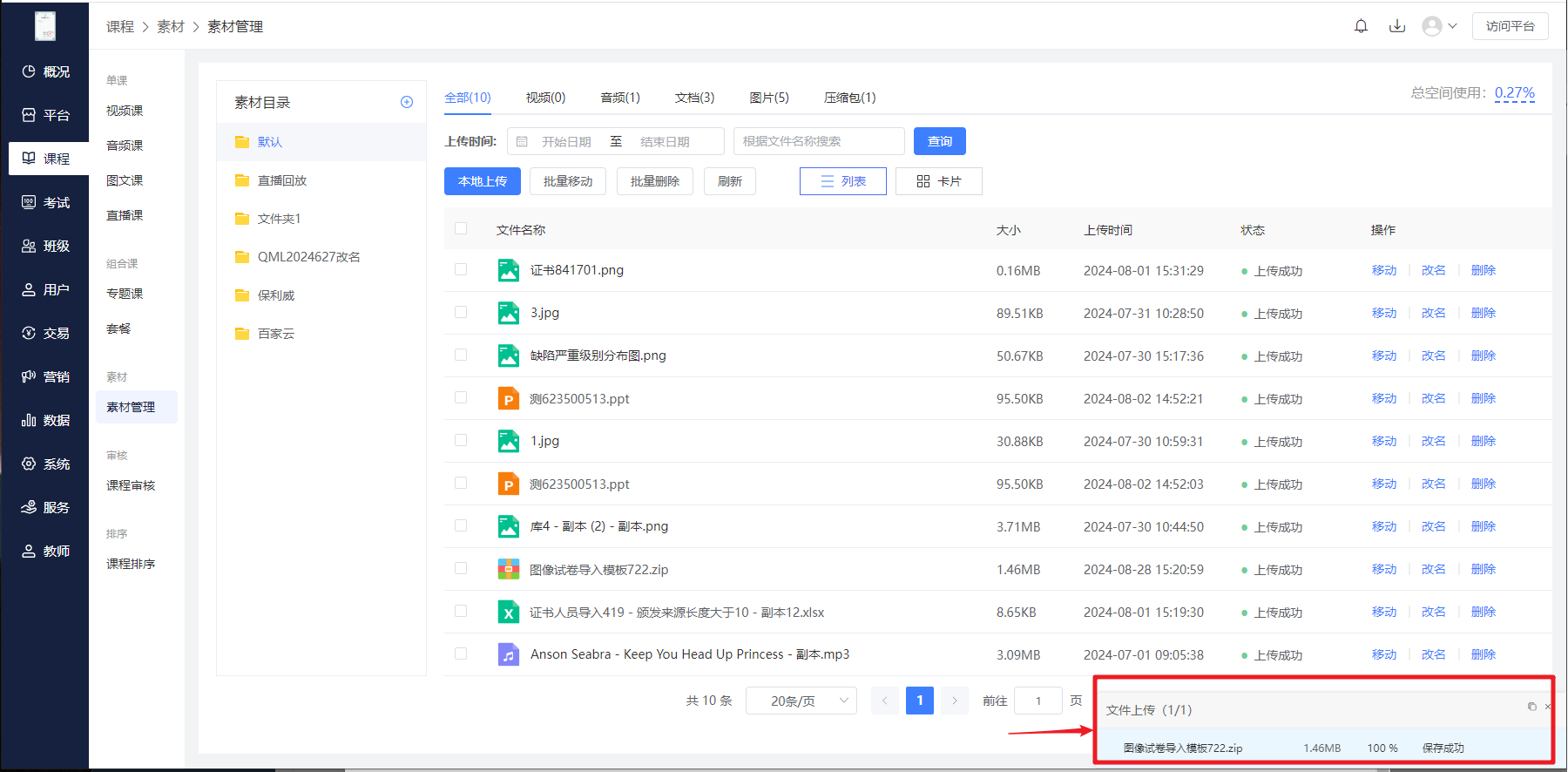
Task: Open 系统 in the main sidebar
Action: coord(45,464)
